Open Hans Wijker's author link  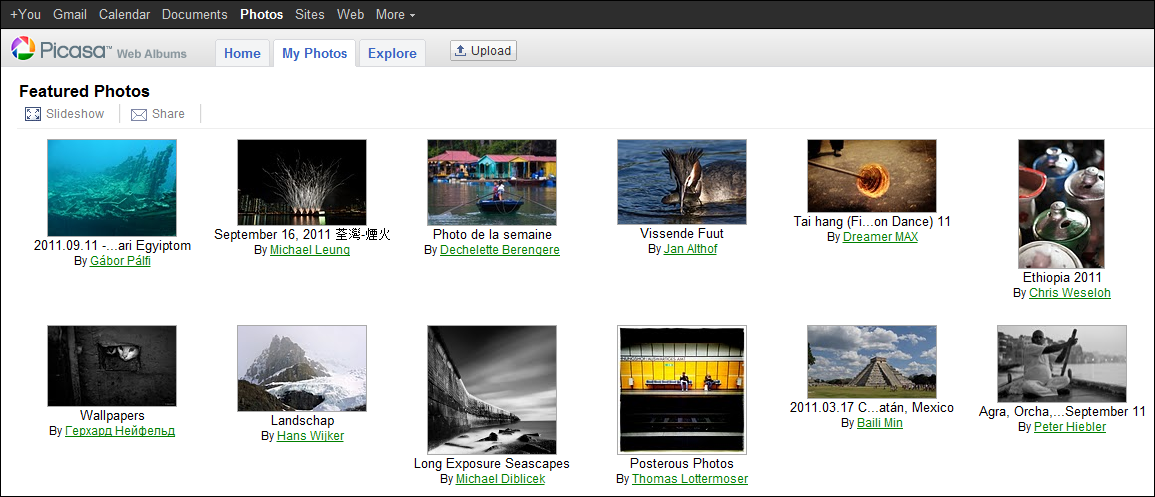click(310, 436)
